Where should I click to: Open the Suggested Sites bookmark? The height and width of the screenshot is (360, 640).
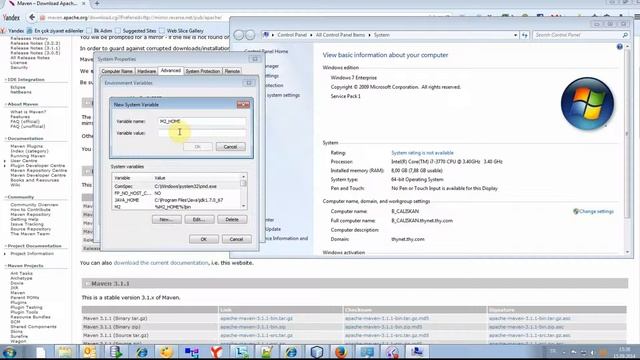(136, 31)
